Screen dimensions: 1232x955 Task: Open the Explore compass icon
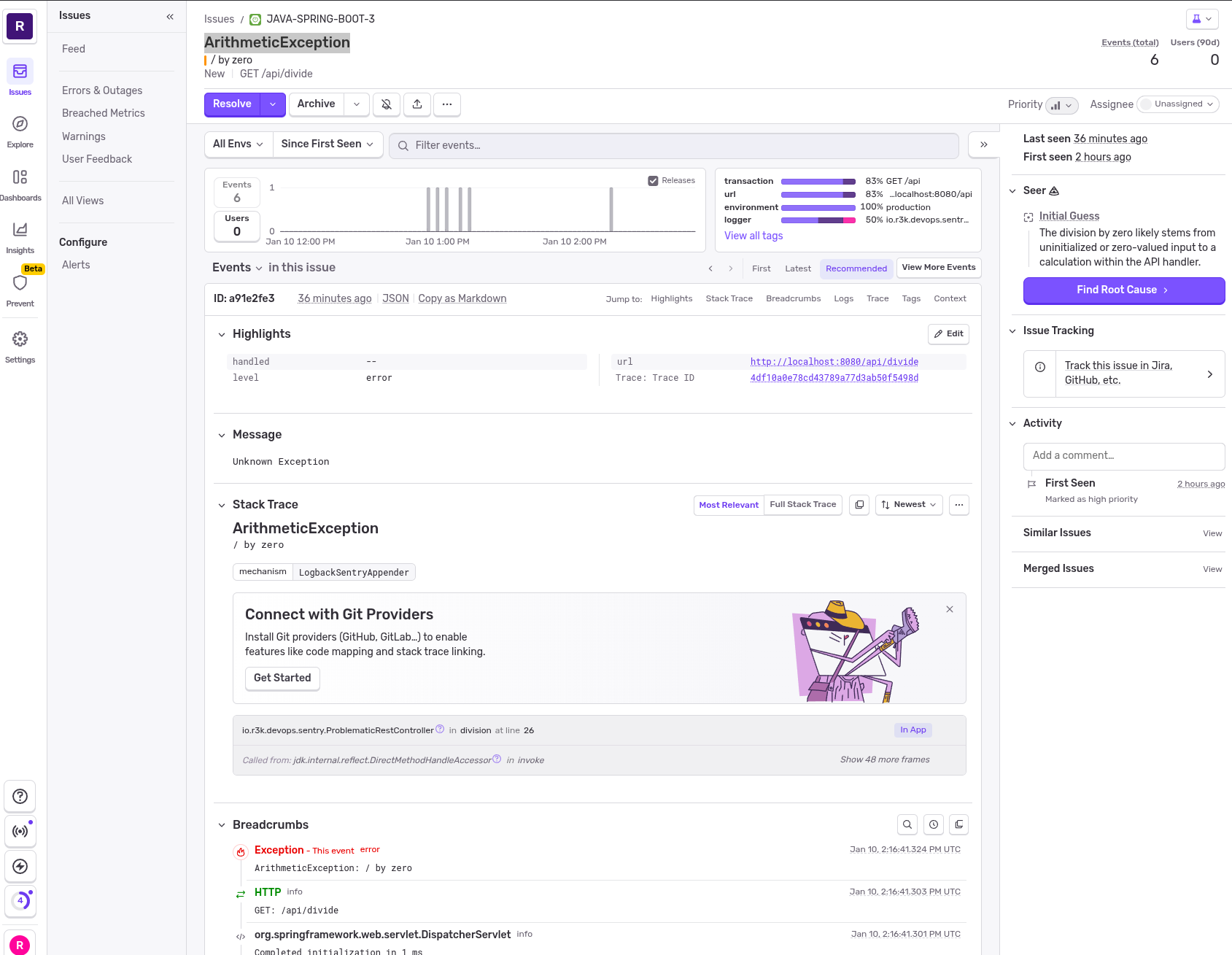pyautogui.click(x=20, y=124)
